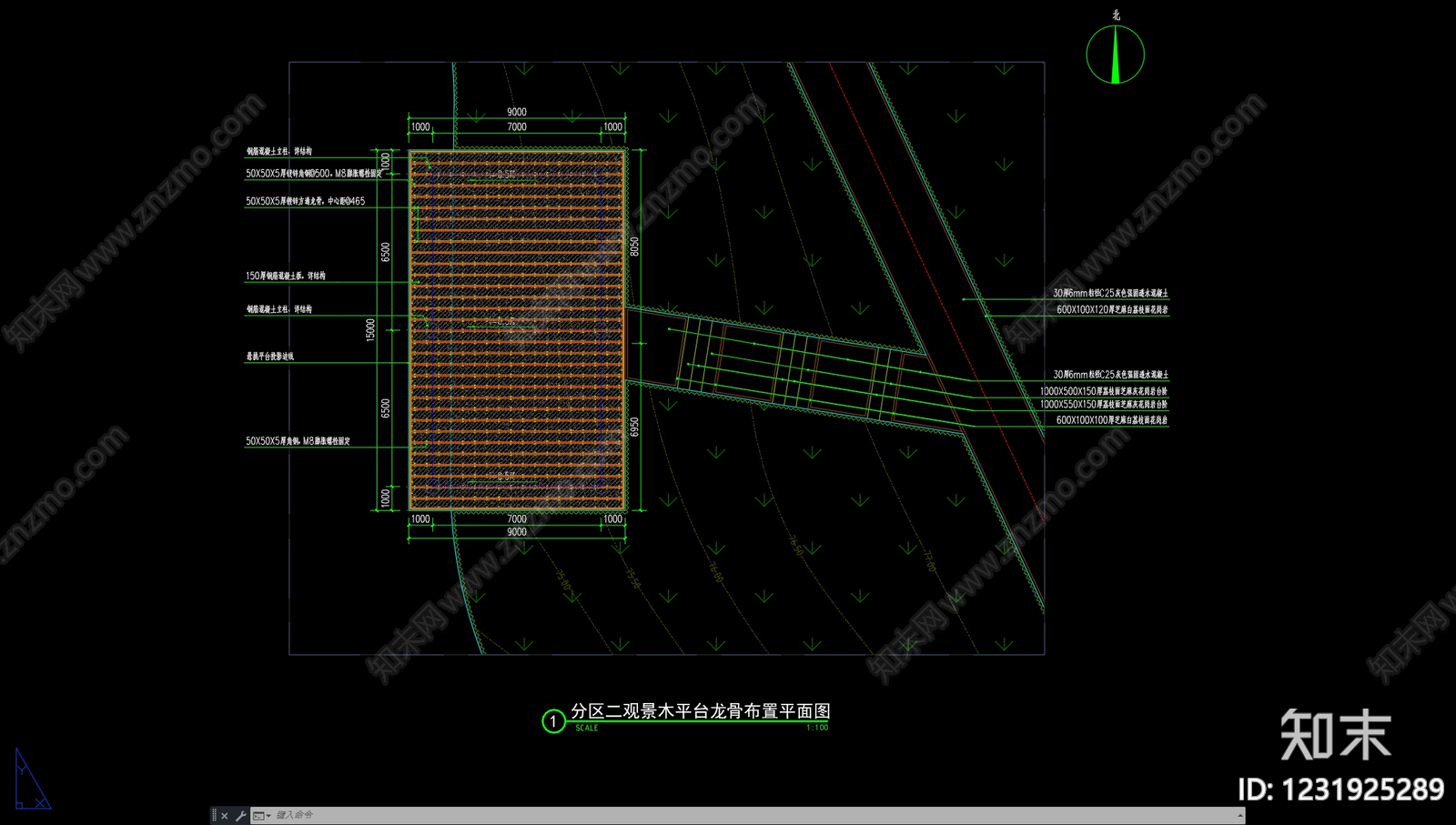Select annotation 600X100X120 on right

click(1112, 310)
